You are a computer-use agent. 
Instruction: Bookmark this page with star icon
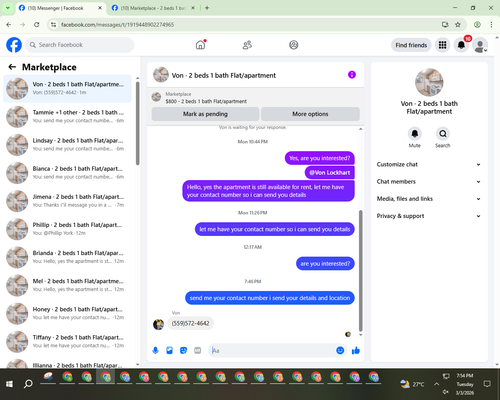click(458, 25)
